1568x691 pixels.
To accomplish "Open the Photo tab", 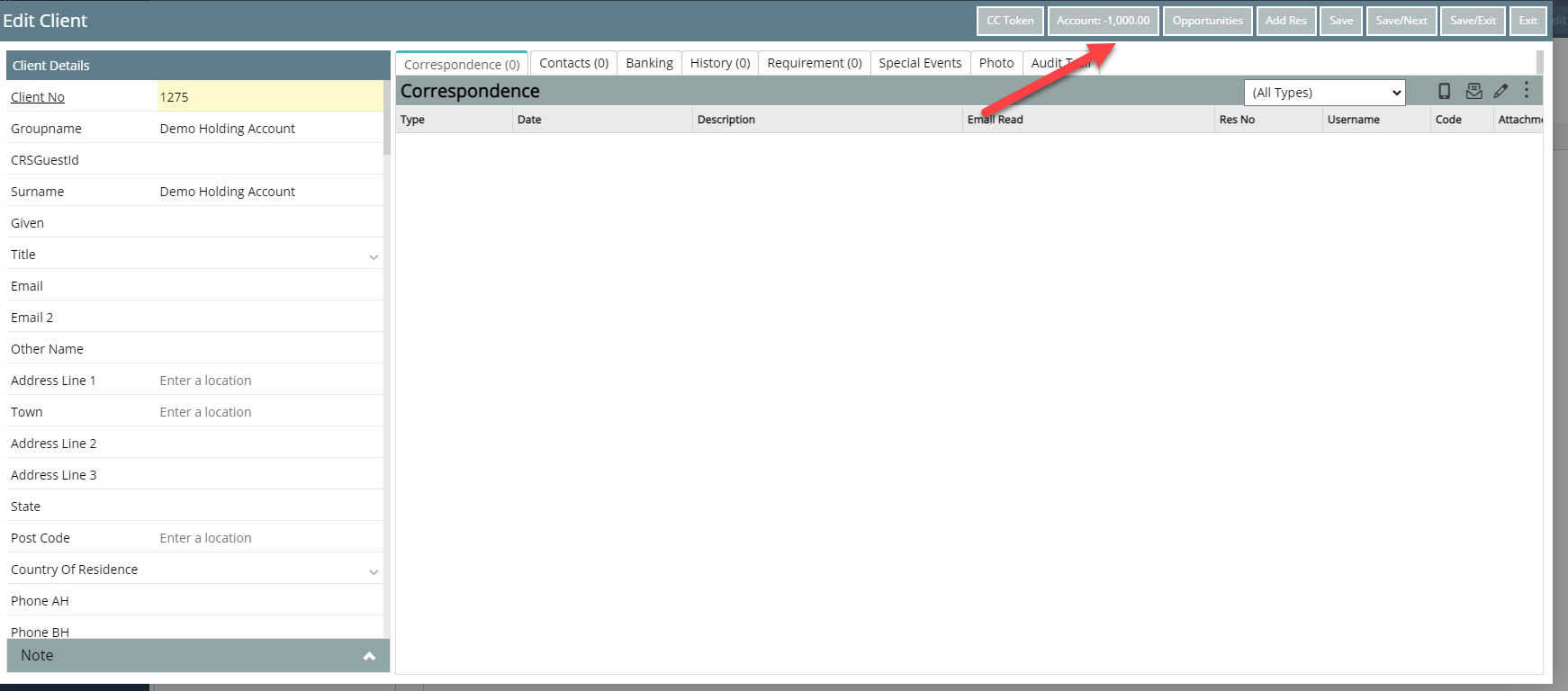I will click(996, 63).
